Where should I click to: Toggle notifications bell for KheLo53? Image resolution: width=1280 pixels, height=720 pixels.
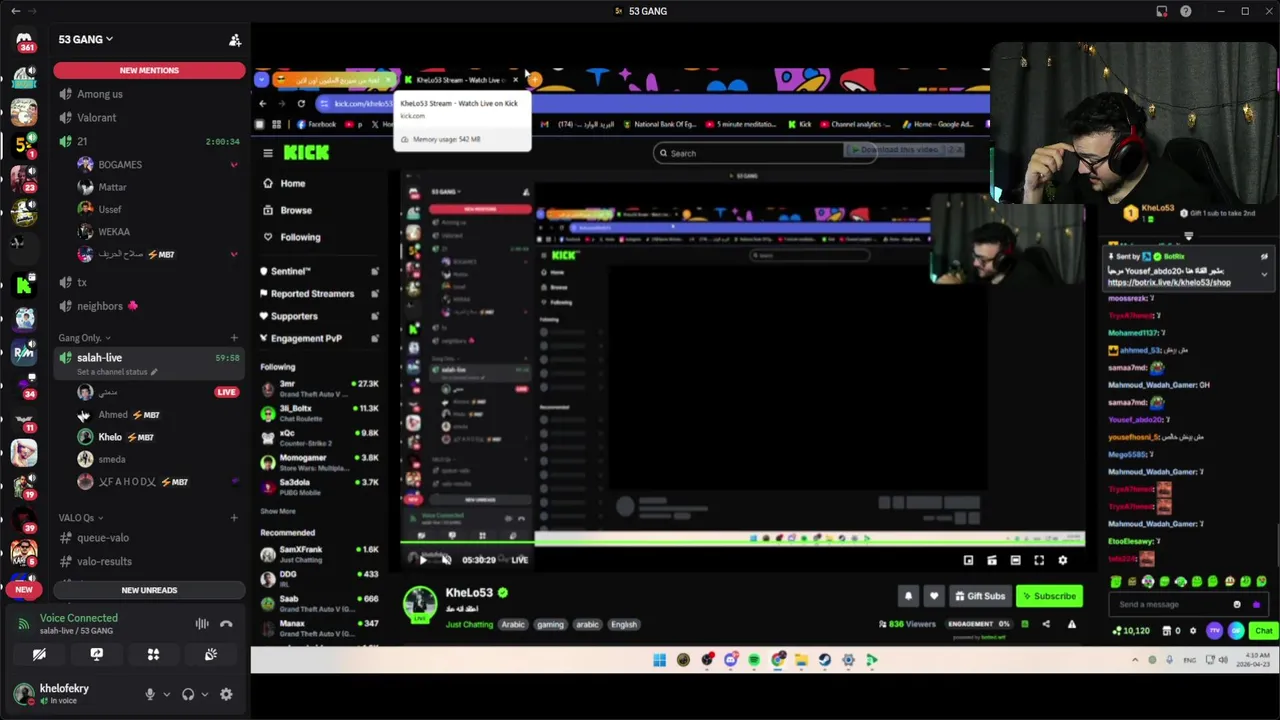pos(908,596)
